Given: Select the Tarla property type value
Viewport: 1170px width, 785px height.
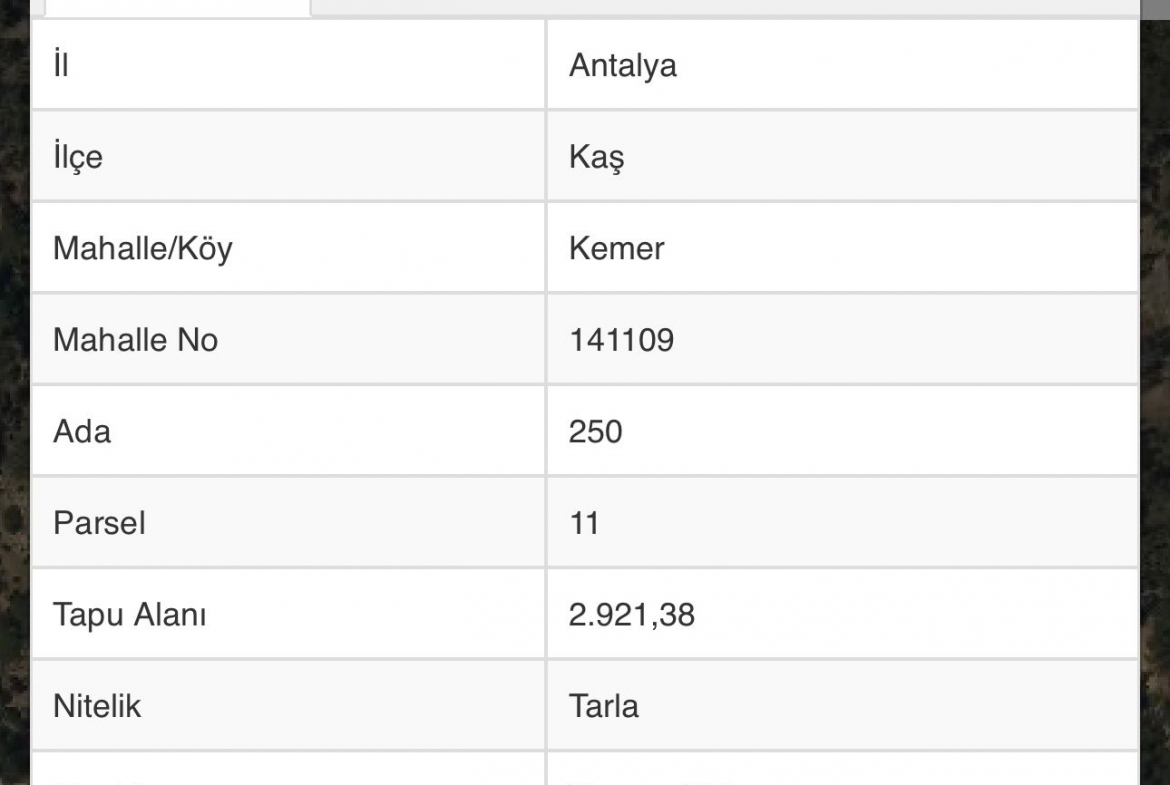Looking at the screenshot, I should coord(604,707).
